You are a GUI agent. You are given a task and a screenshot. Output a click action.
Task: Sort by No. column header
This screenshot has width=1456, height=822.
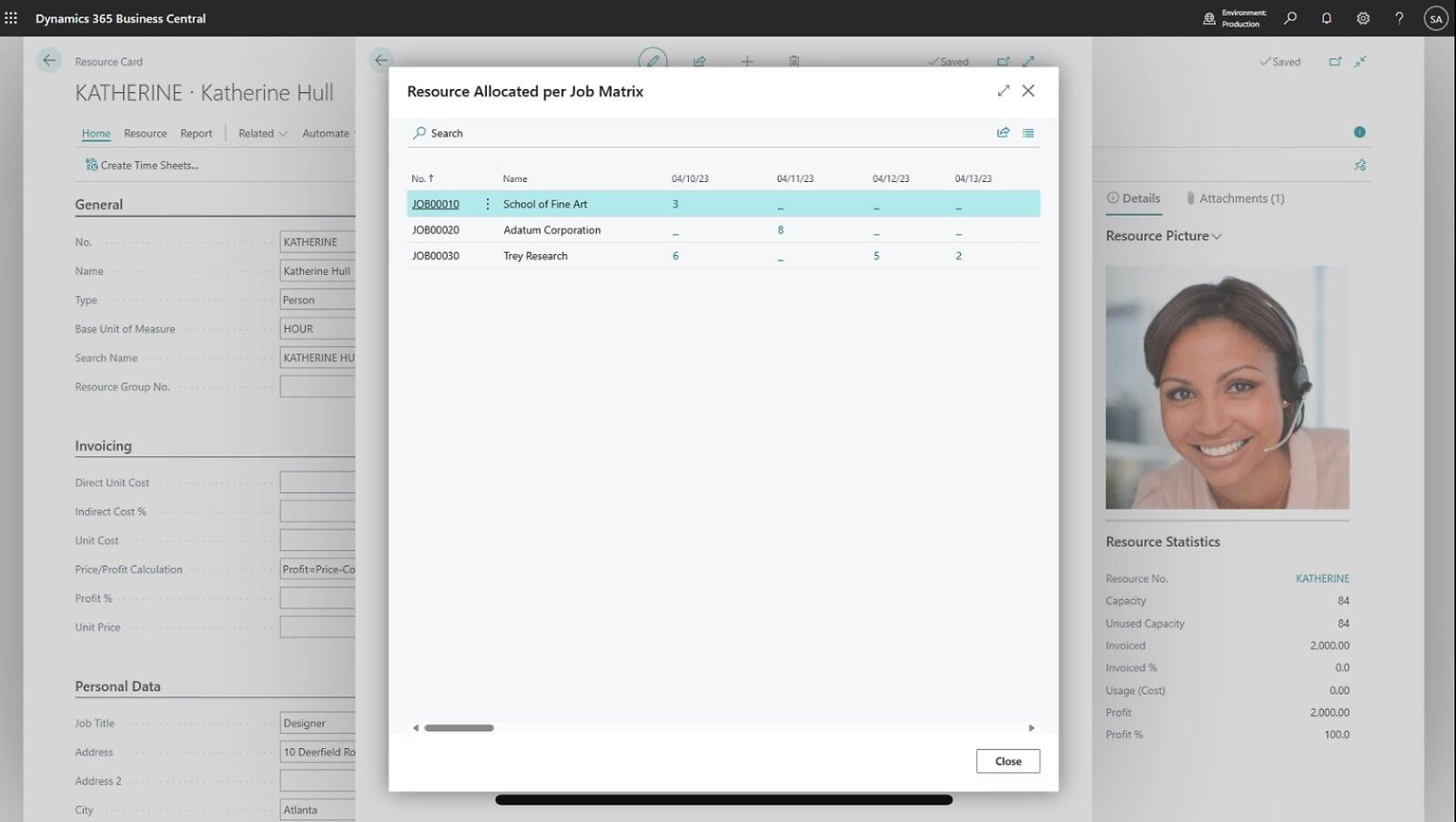pyautogui.click(x=423, y=178)
